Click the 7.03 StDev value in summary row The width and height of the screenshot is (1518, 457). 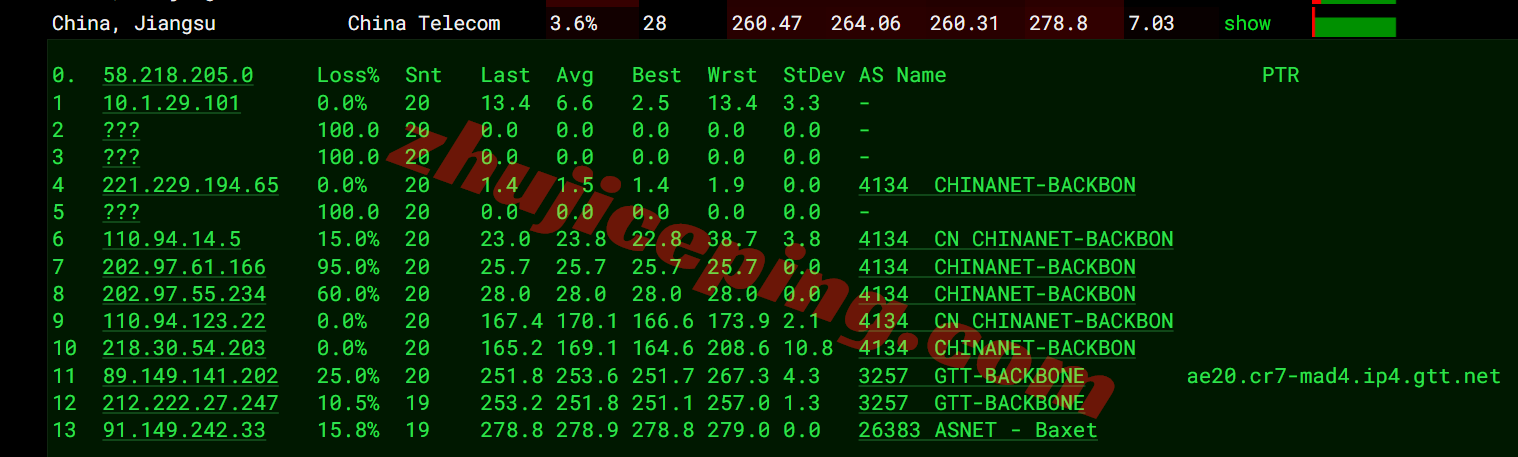click(x=1151, y=23)
